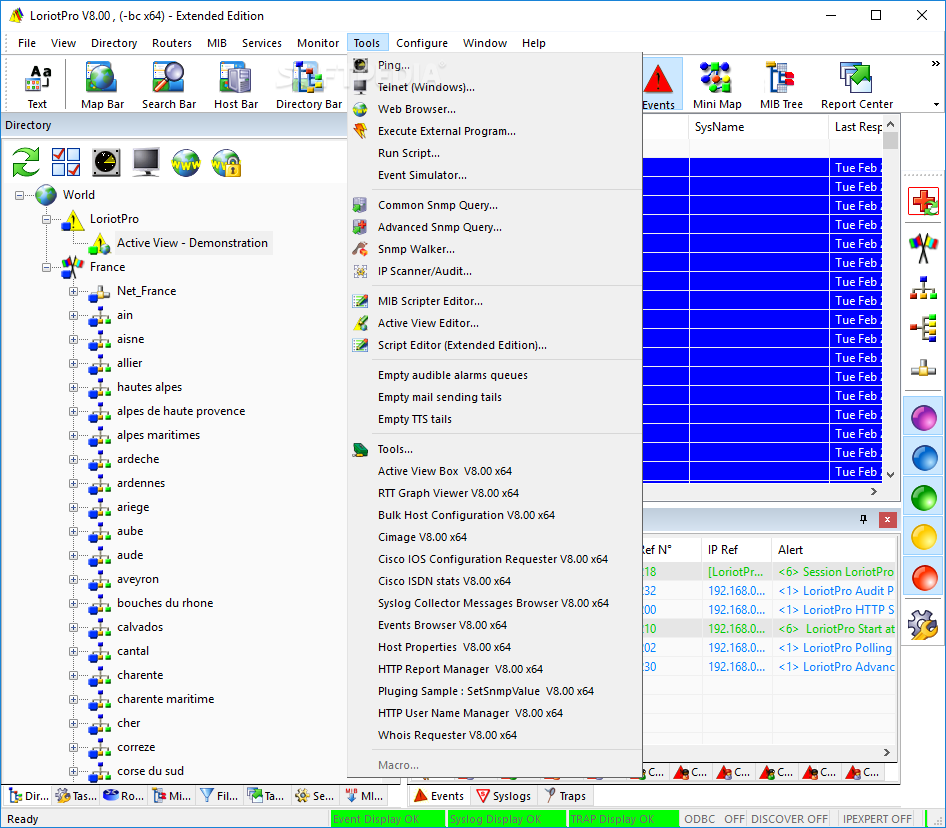Viewport: 946px width, 828px height.
Task: Click Event Display OK status indicator
Action: 387,819
